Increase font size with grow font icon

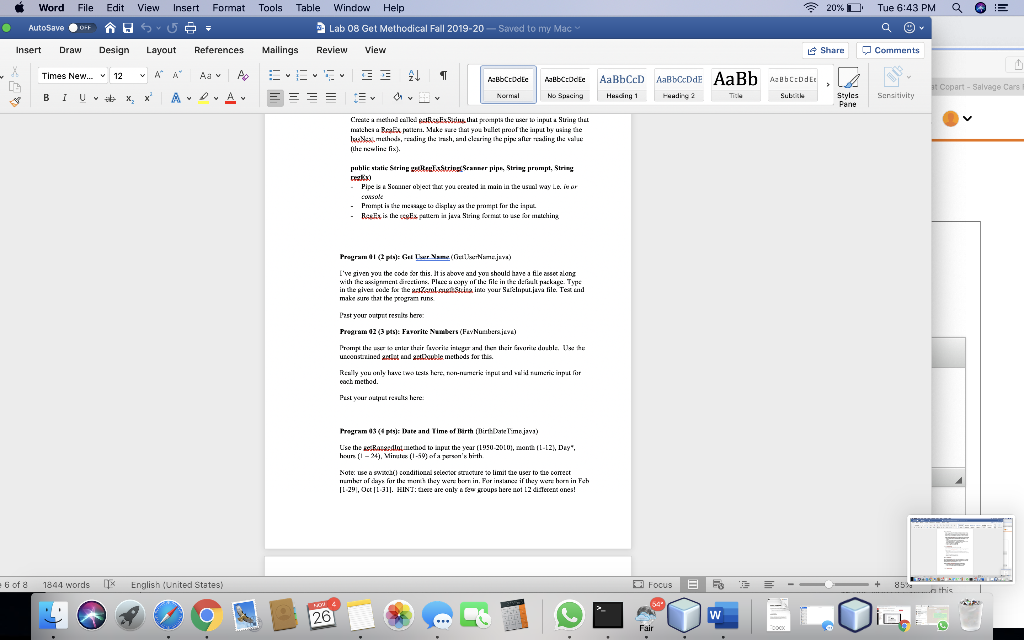[159, 76]
